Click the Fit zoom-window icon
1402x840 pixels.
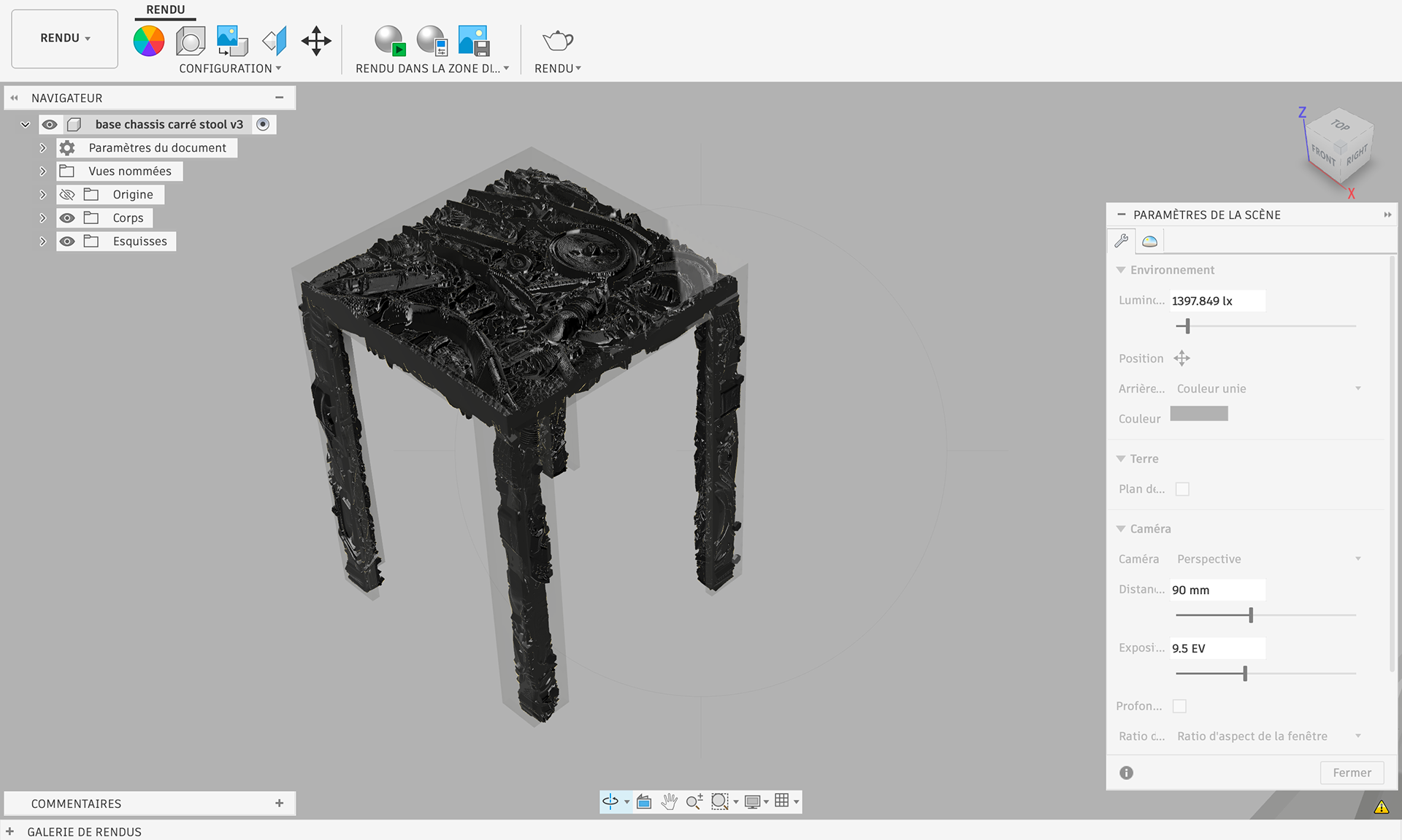[720, 801]
